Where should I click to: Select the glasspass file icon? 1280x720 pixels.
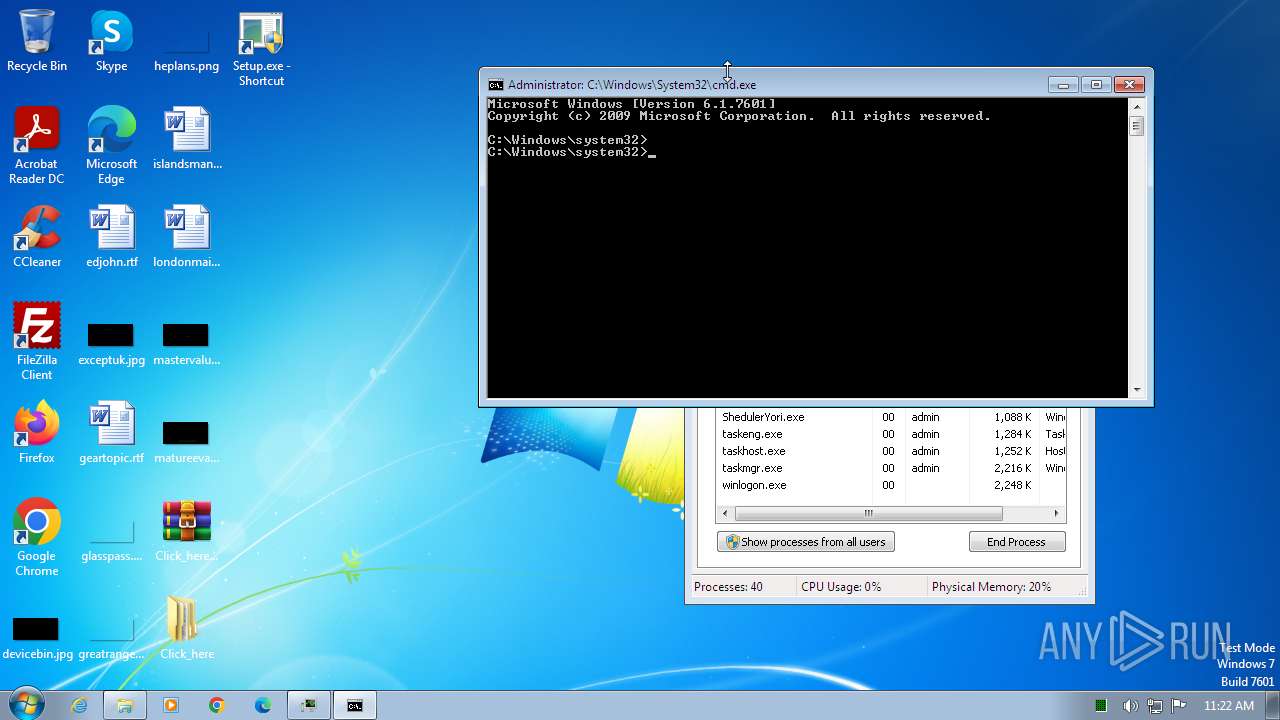(111, 541)
